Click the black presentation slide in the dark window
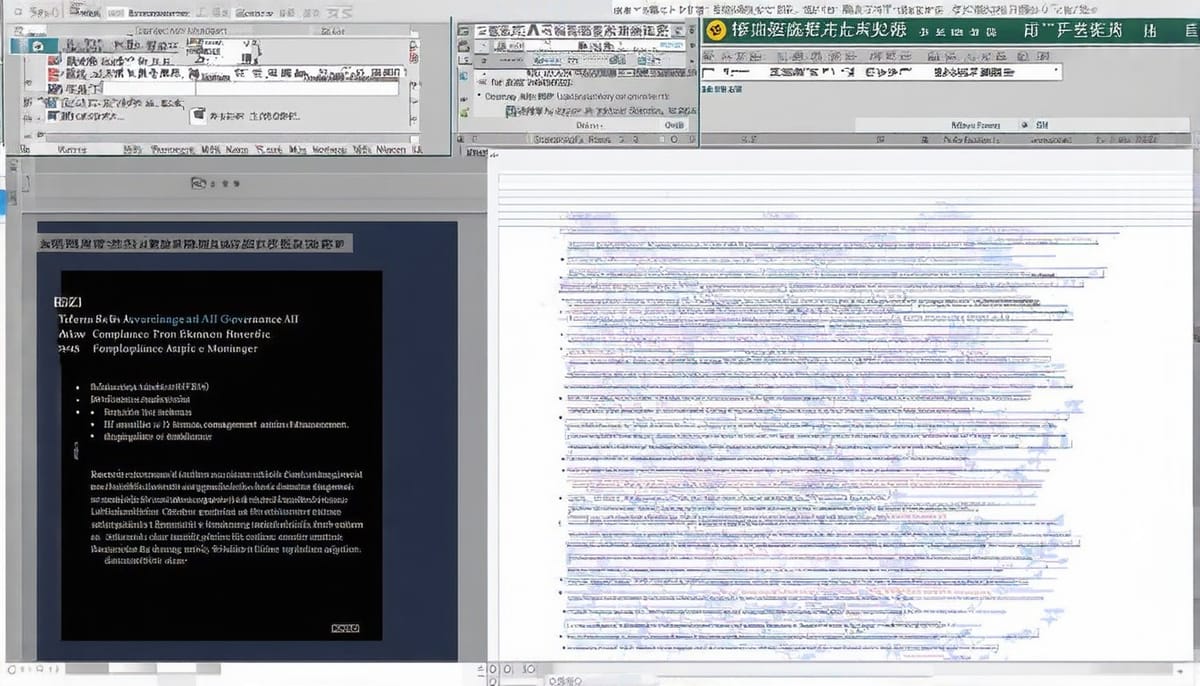Image resolution: width=1200 pixels, height=686 pixels. (x=221, y=455)
